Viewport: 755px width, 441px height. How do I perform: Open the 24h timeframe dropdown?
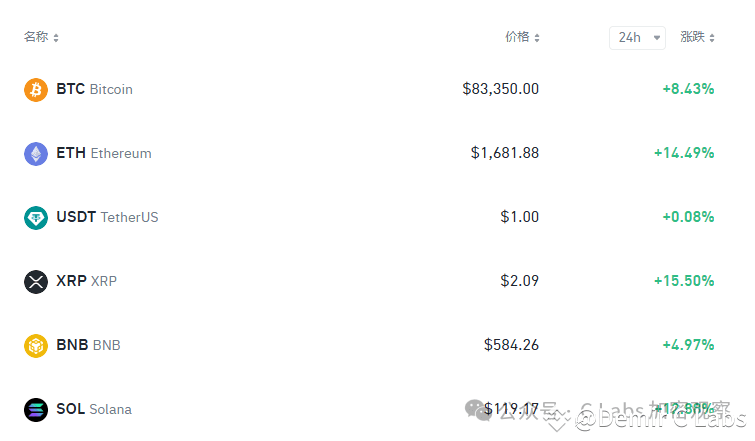[637, 38]
